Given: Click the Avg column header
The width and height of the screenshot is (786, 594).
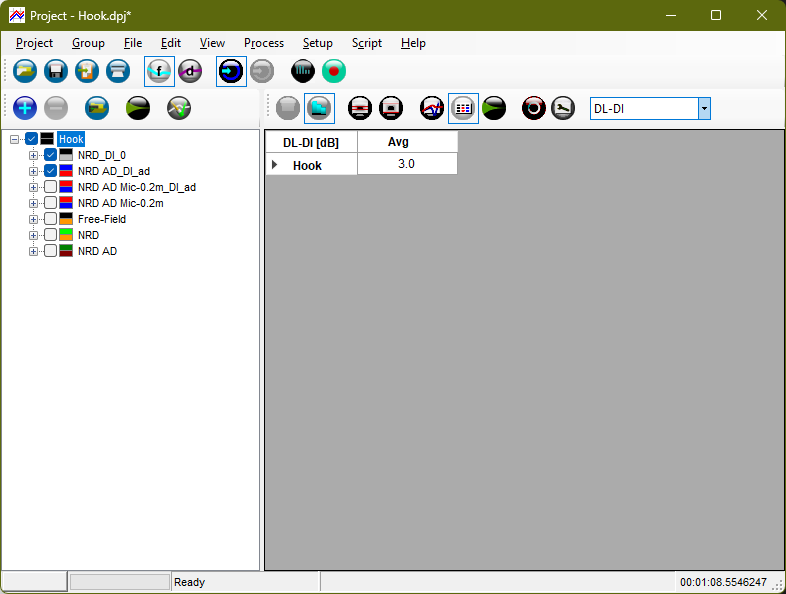Looking at the screenshot, I should [405, 142].
